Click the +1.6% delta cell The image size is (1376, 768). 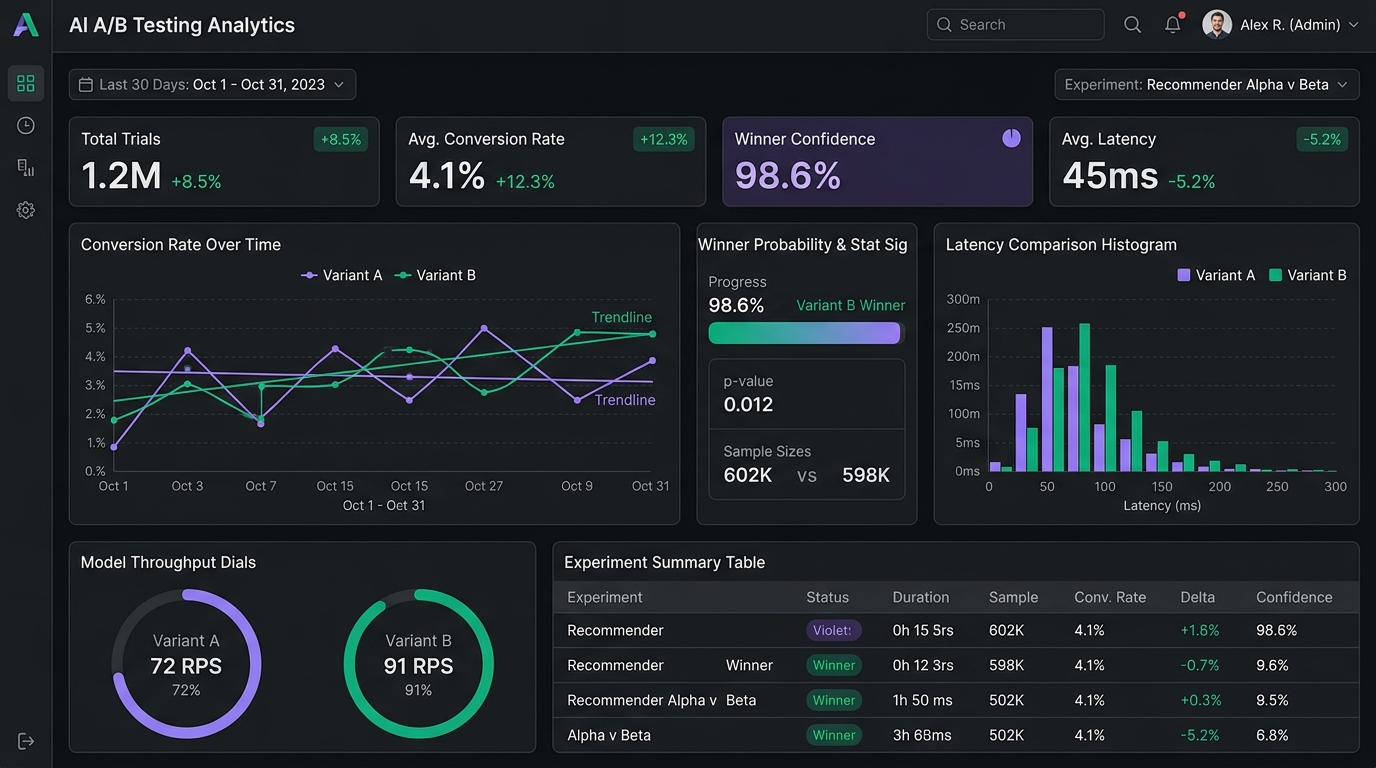click(x=1200, y=630)
